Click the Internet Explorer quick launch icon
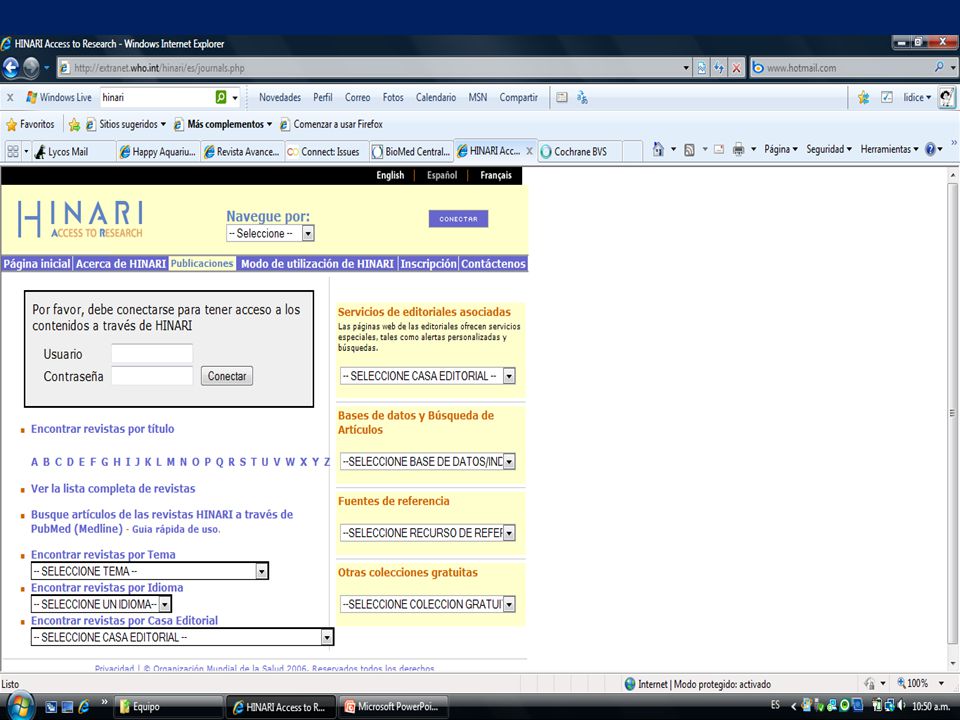The height and width of the screenshot is (720, 960). [83, 707]
